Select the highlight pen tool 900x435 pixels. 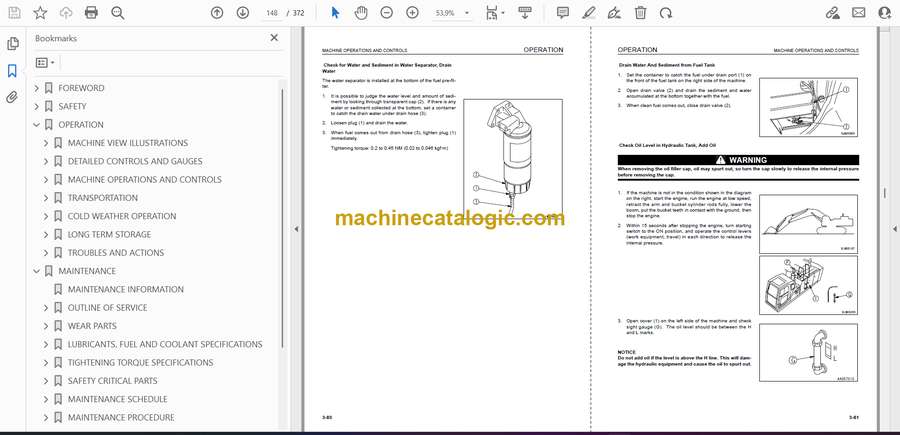pyautogui.click(x=588, y=13)
